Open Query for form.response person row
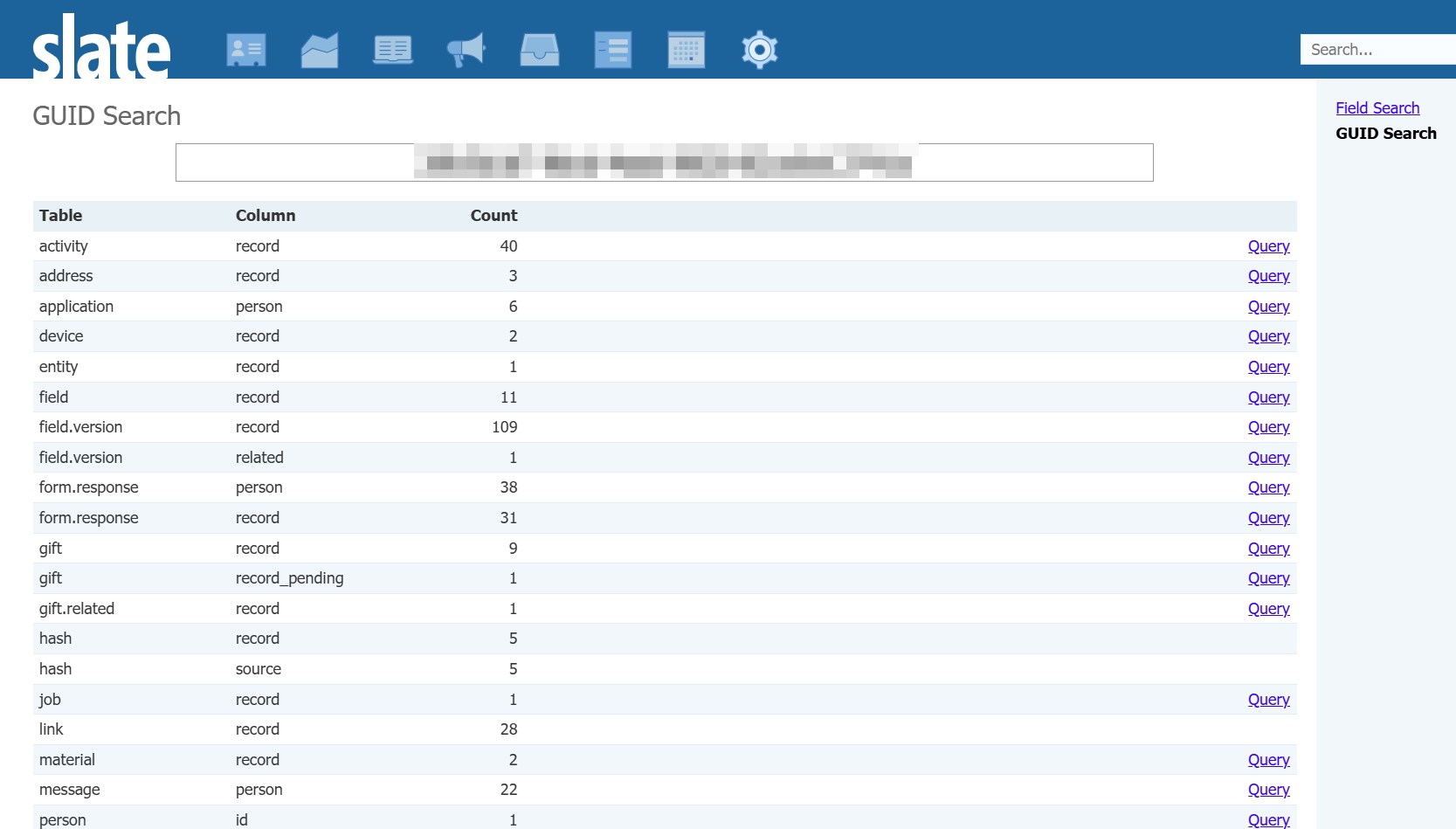The width and height of the screenshot is (1456, 829). click(x=1268, y=487)
